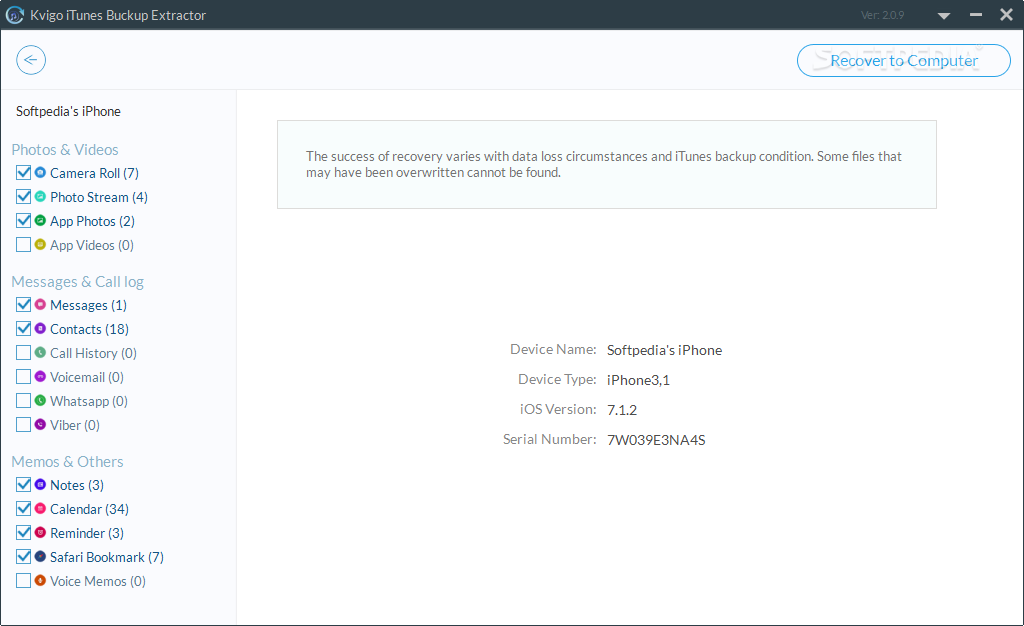
Task: Close the Kvigo iTunes Backup Extractor window
Action: pyautogui.click(x=1006, y=14)
